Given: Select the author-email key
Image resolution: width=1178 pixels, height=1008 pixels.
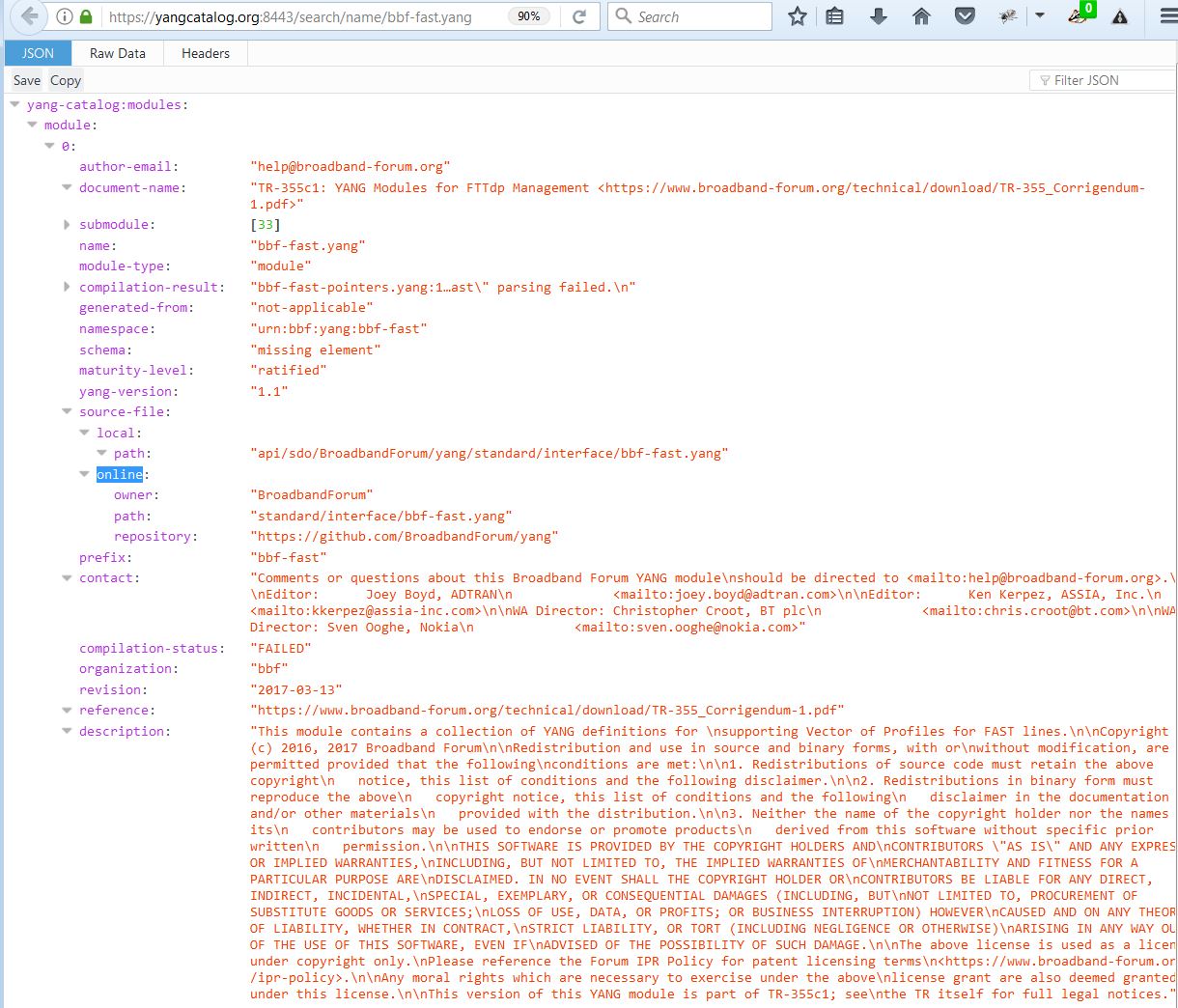Looking at the screenshot, I should click(128, 167).
